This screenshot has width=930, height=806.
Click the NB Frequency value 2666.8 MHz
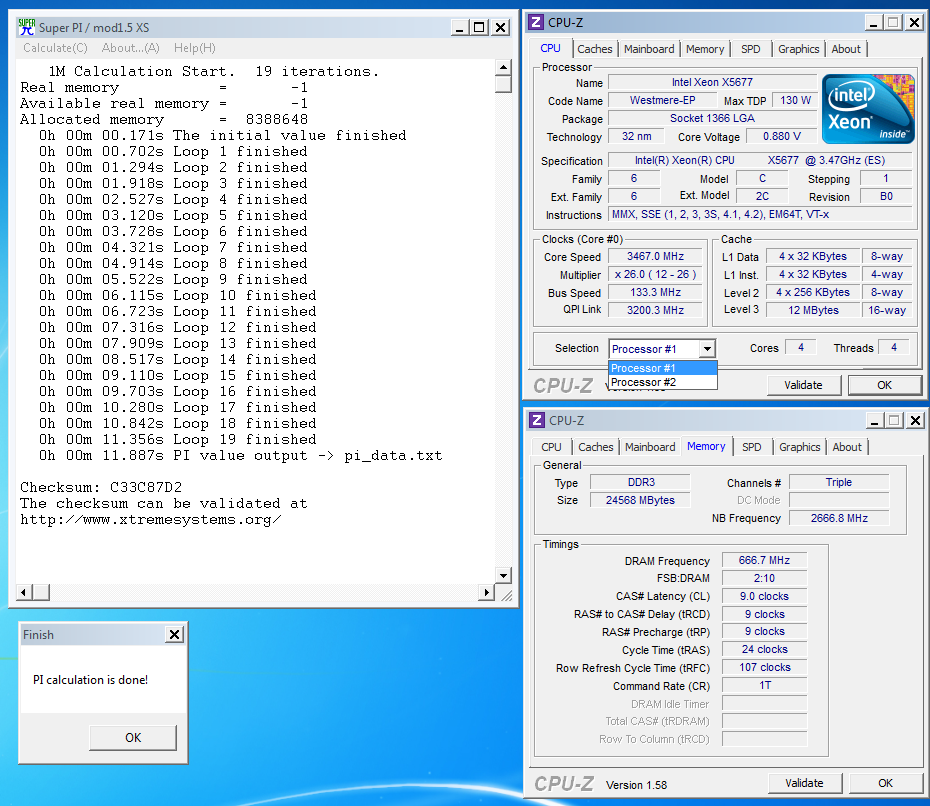coord(839,518)
